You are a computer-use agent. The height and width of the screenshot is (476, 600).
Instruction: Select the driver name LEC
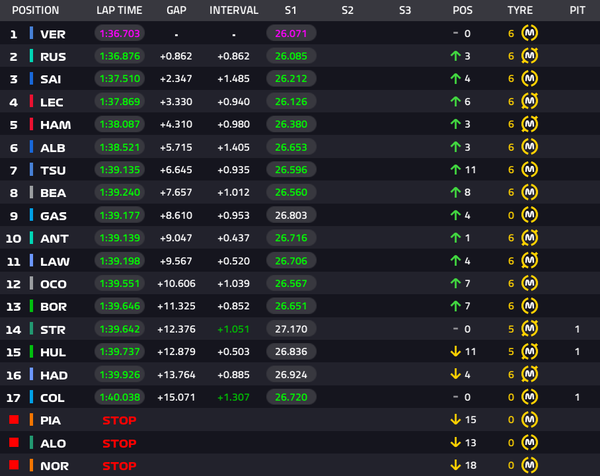pos(52,102)
